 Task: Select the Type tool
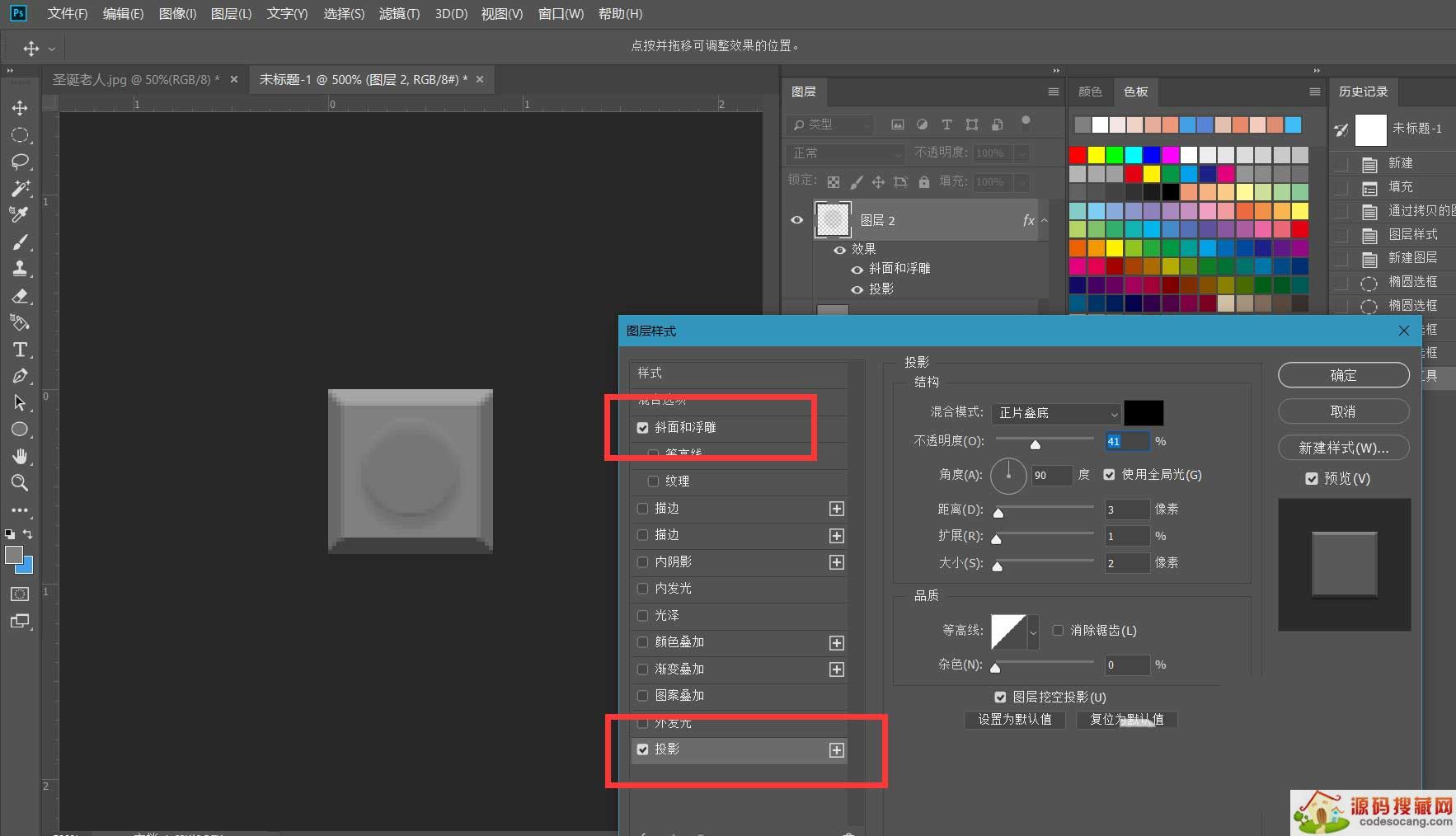pyautogui.click(x=20, y=350)
